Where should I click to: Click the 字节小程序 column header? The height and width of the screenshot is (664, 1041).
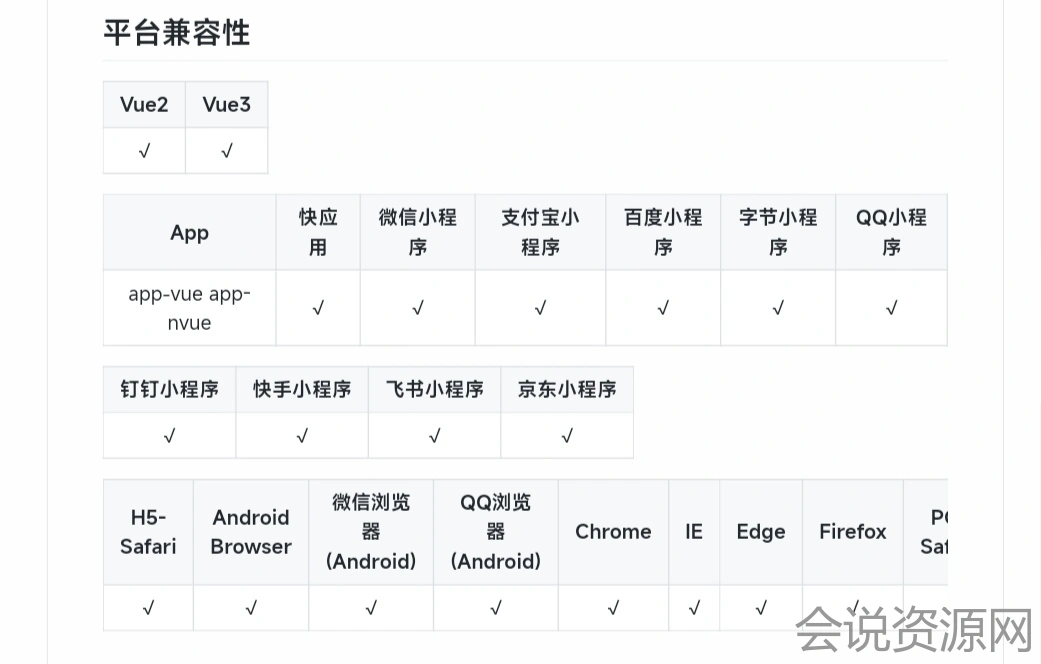778,232
